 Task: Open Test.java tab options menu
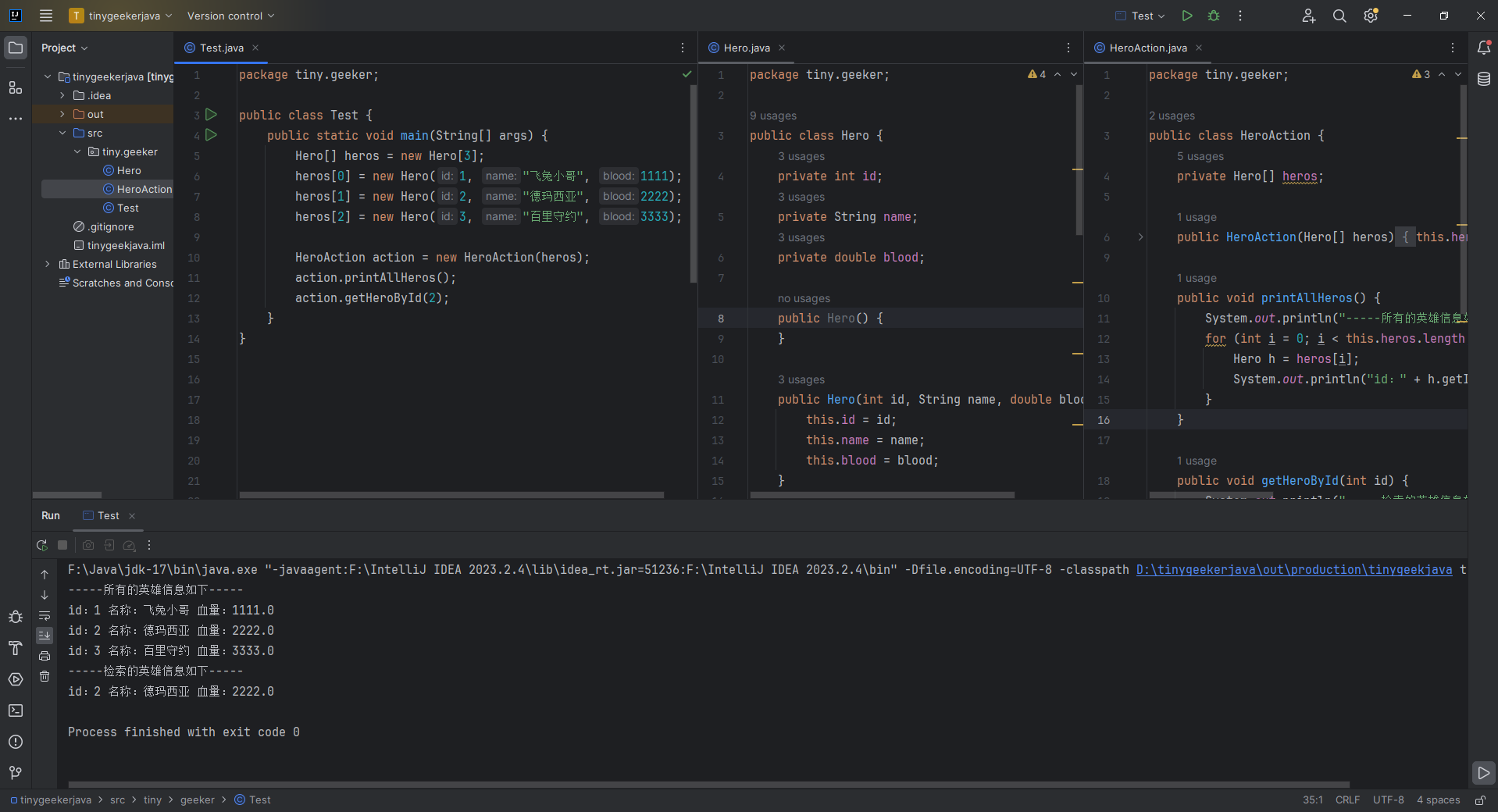pyautogui.click(x=683, y=48)
